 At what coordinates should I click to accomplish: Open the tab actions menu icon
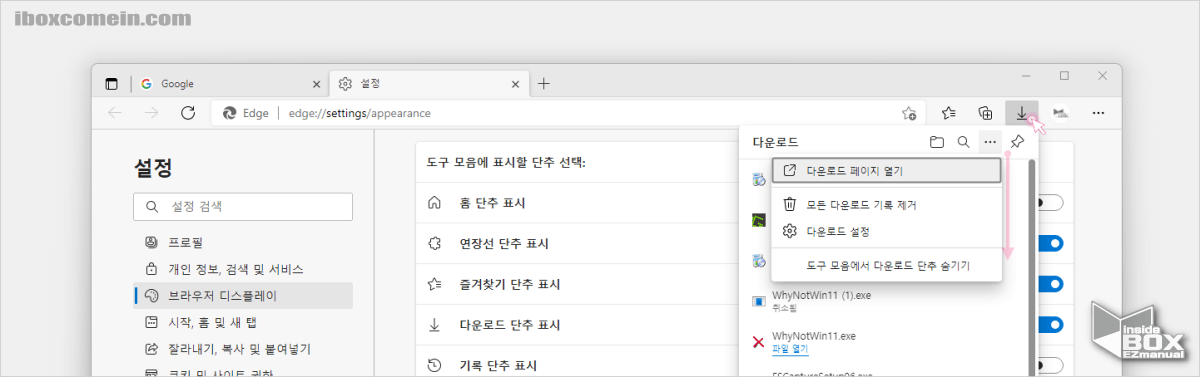point(111,84)
